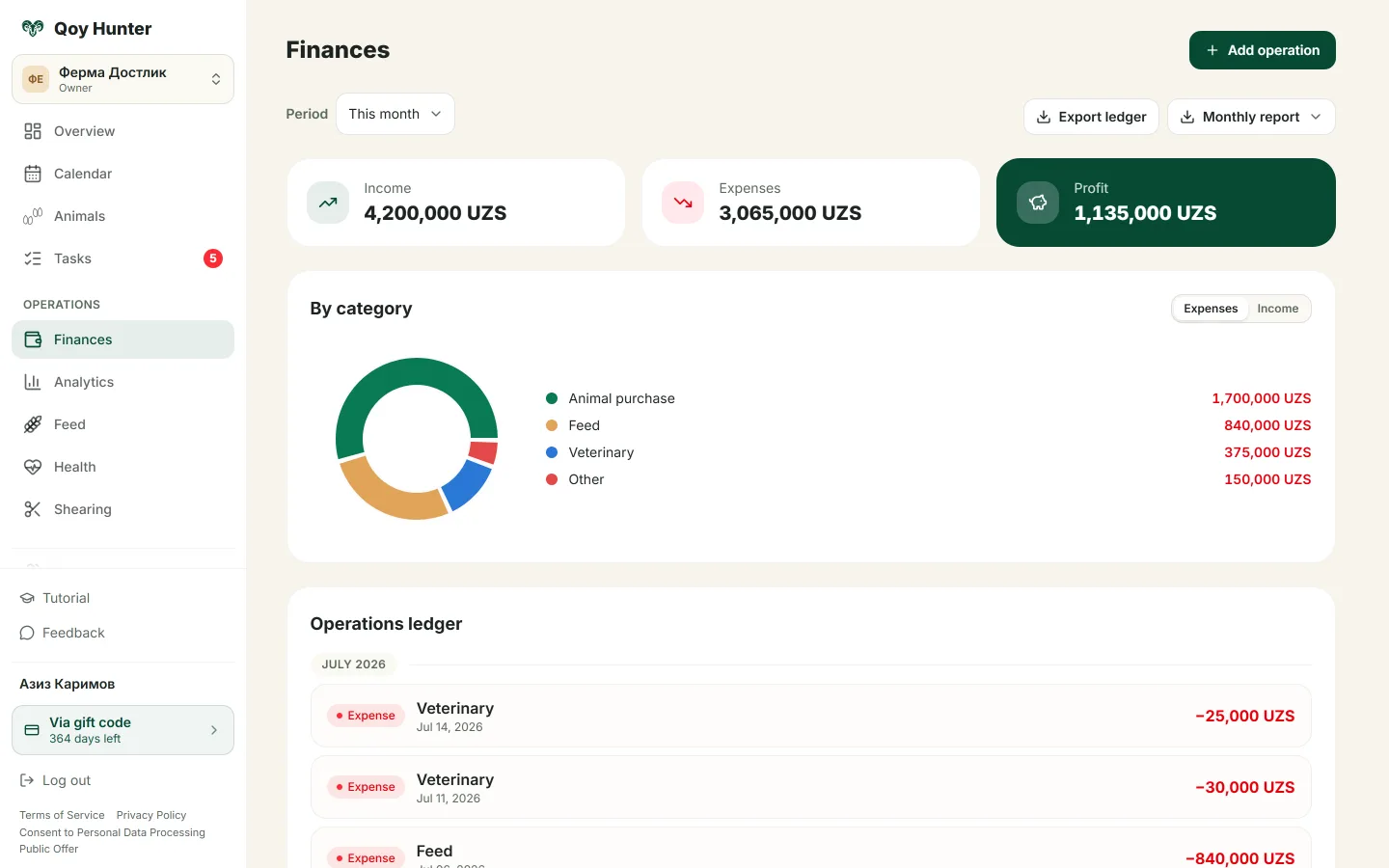The width and height of the screenshot is (1389, 868).
Task: Click the plus icon on Add operation
Action: (x=1212, y=50)
